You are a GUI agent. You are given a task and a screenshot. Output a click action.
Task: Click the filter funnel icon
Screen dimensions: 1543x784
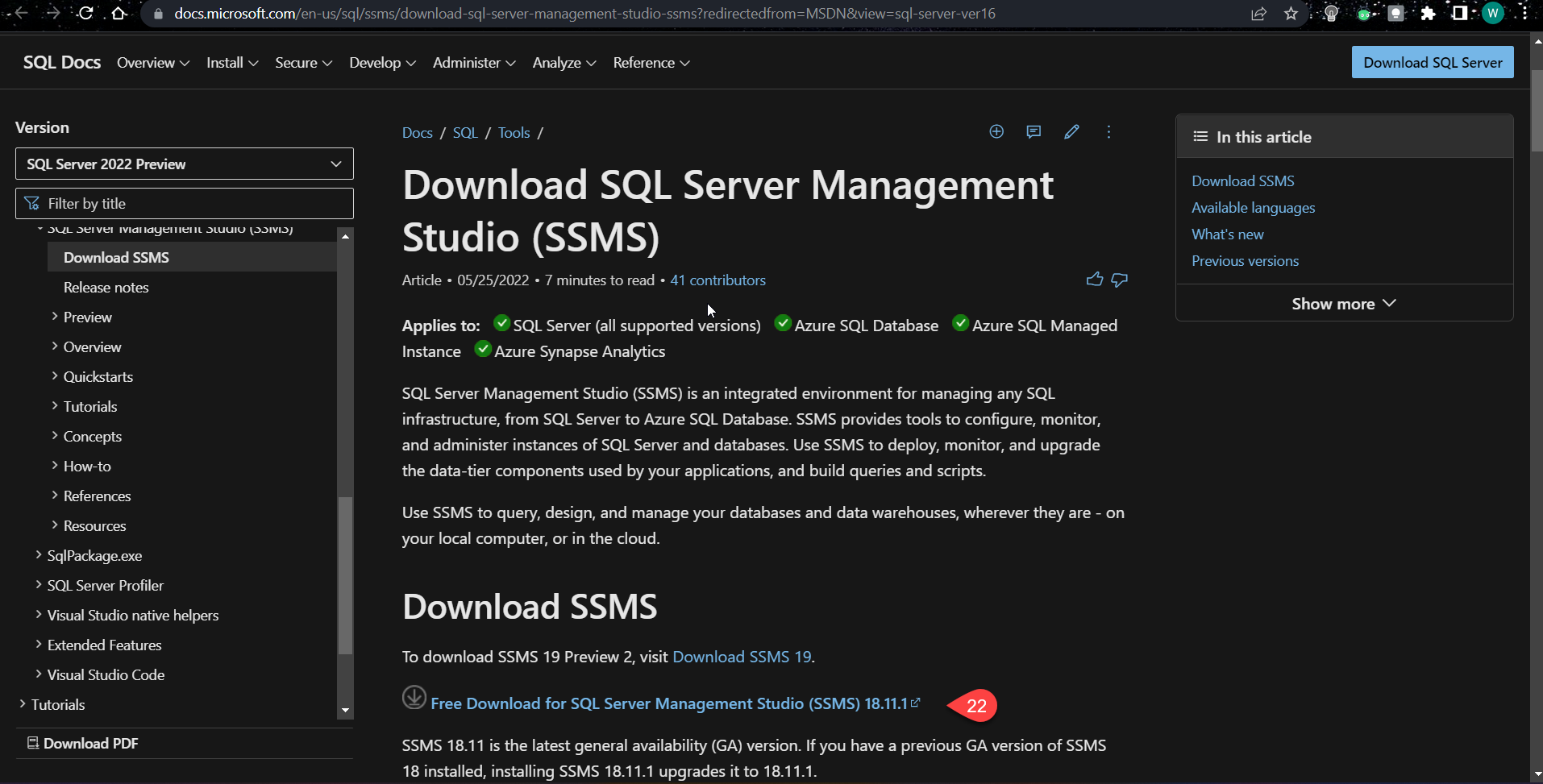[32, 203]
